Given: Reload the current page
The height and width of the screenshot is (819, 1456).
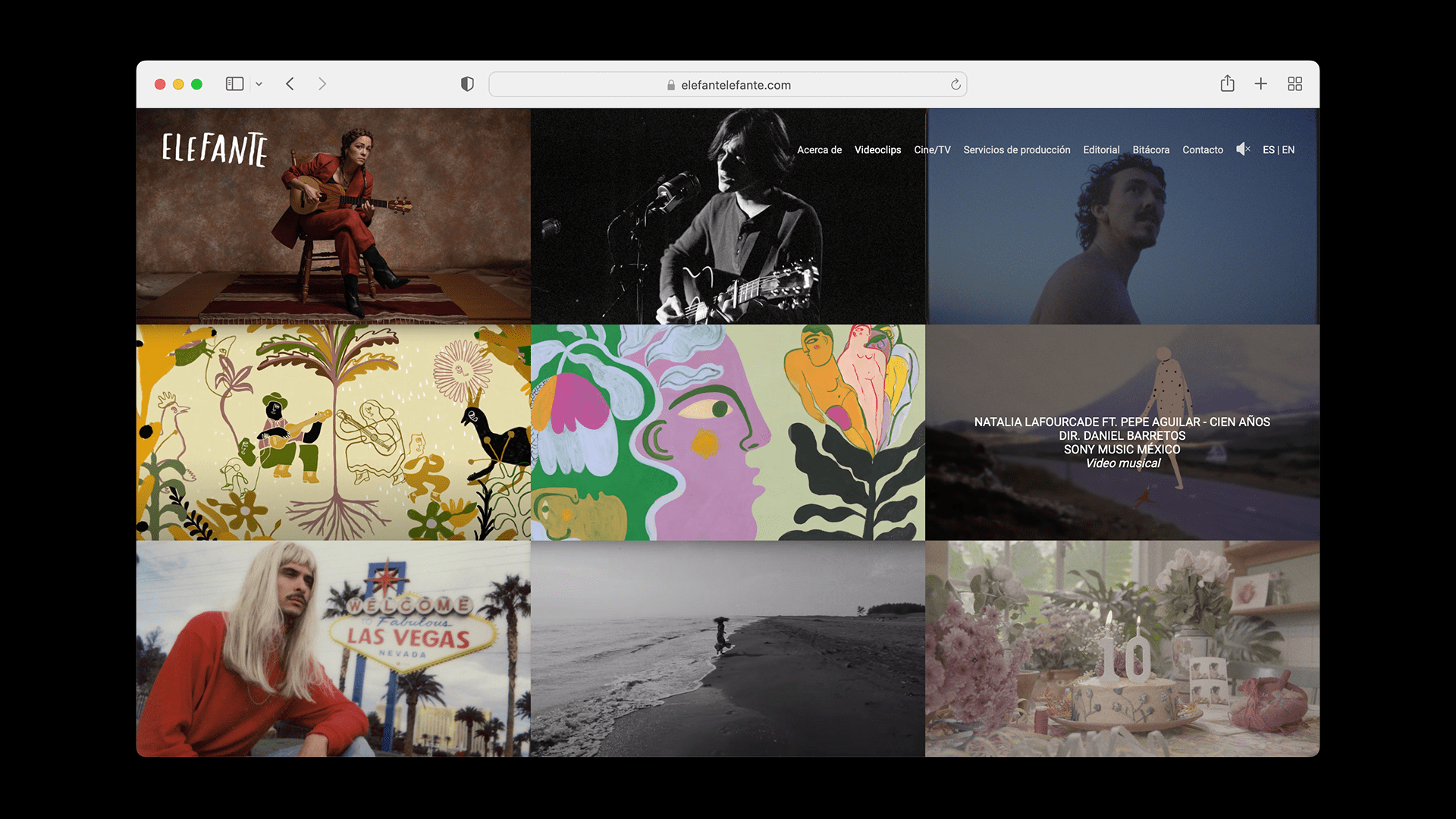Looking at the screenshot, I should tap(955, 84).
